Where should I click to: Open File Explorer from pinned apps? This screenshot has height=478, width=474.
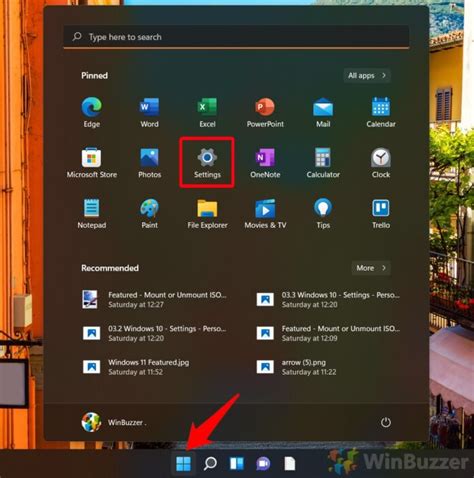207,213
